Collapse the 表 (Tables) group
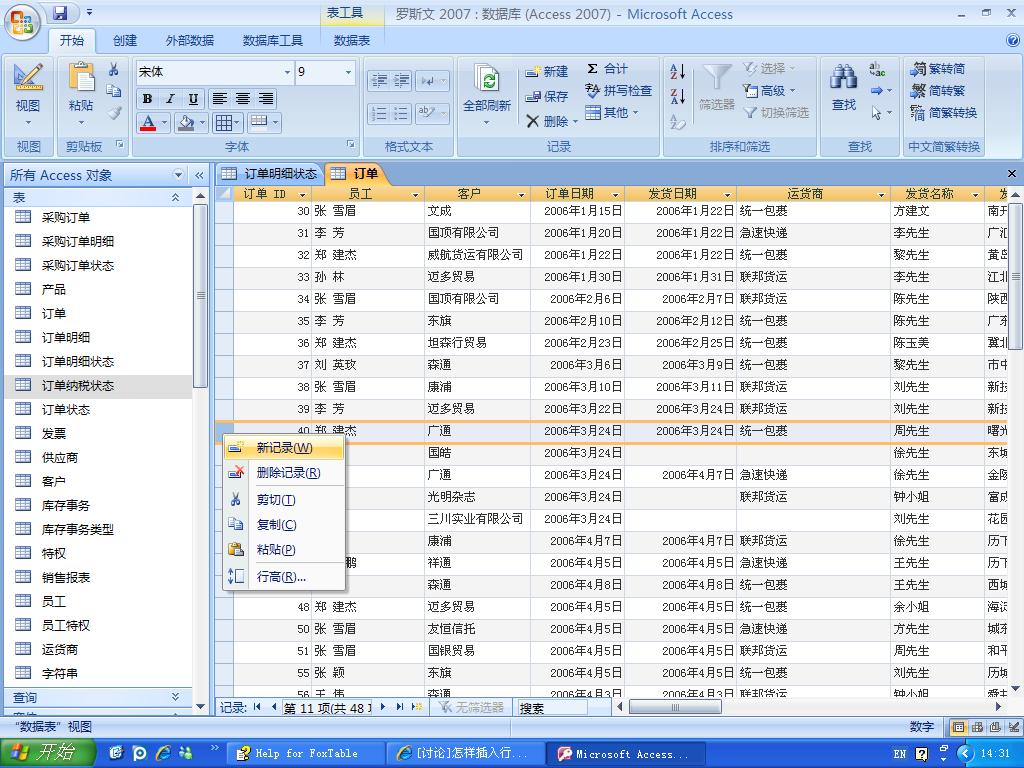 click(175, 197)
